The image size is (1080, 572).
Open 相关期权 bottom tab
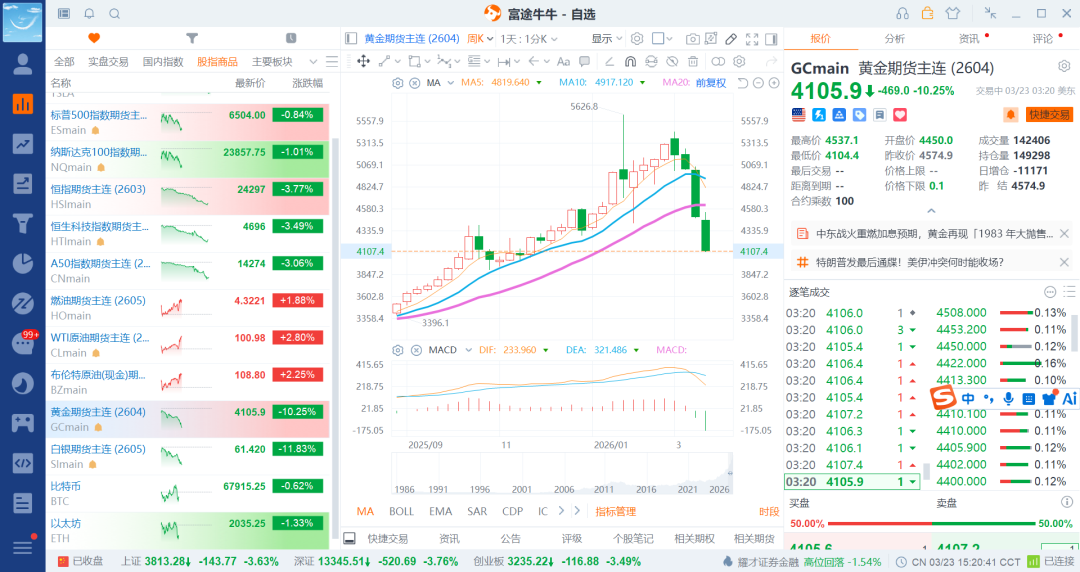[x=694, y=538]
